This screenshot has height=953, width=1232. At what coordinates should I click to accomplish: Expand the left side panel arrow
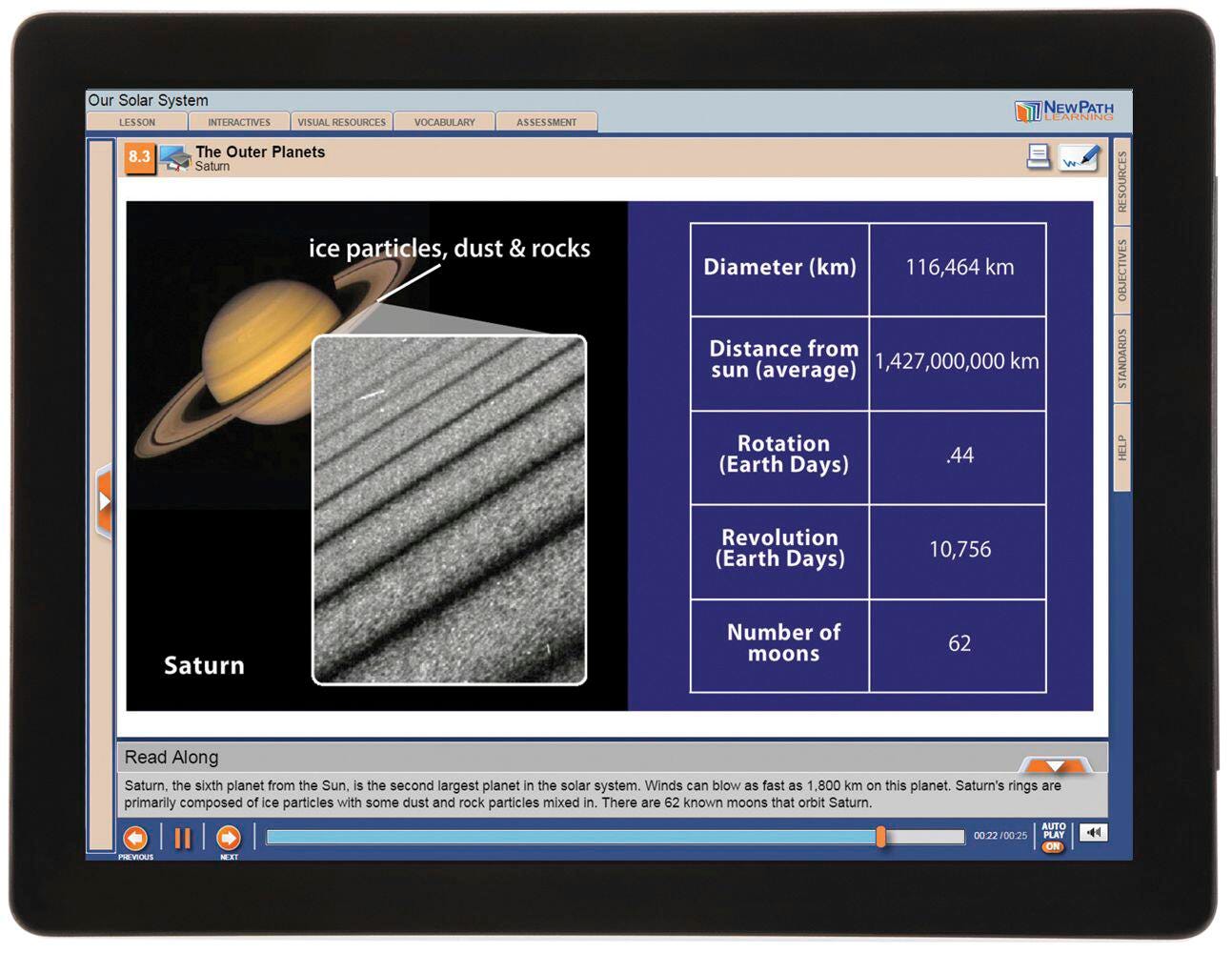pyautogui.click(x=104, y=500)
